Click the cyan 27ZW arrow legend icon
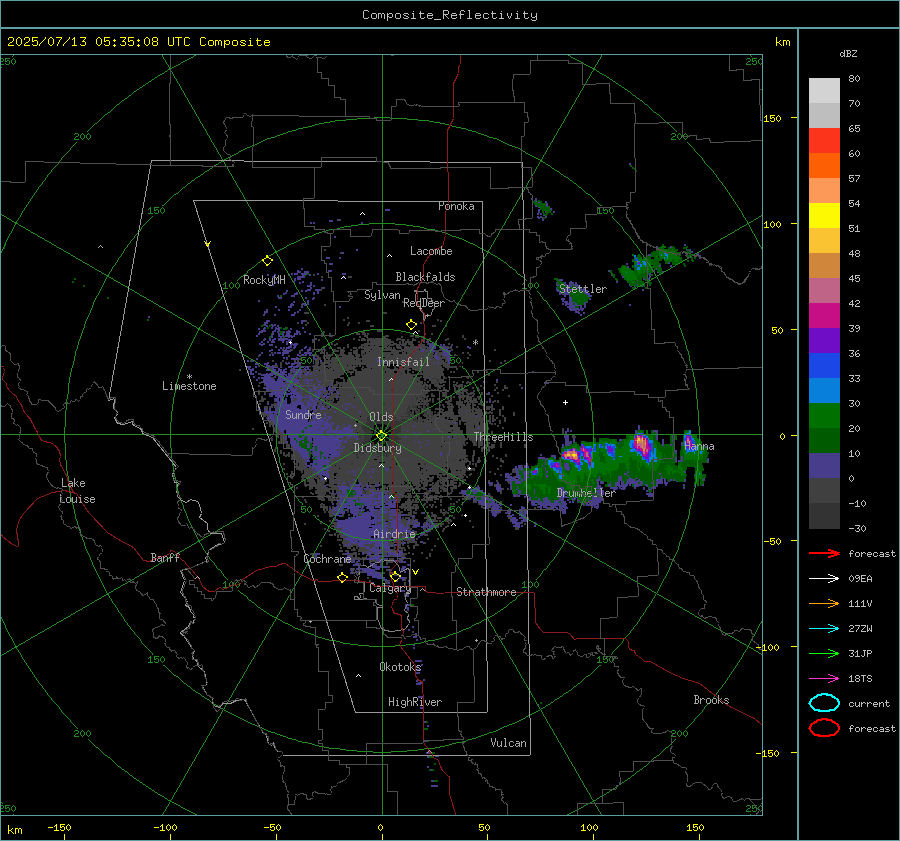The image size is (900, 841). (x=824, y=629)
